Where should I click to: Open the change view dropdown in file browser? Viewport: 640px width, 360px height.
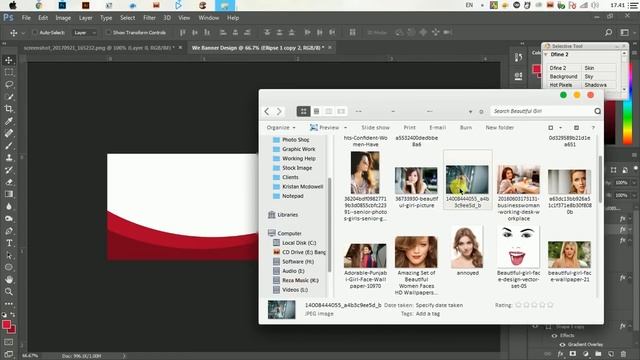[560, 128]
